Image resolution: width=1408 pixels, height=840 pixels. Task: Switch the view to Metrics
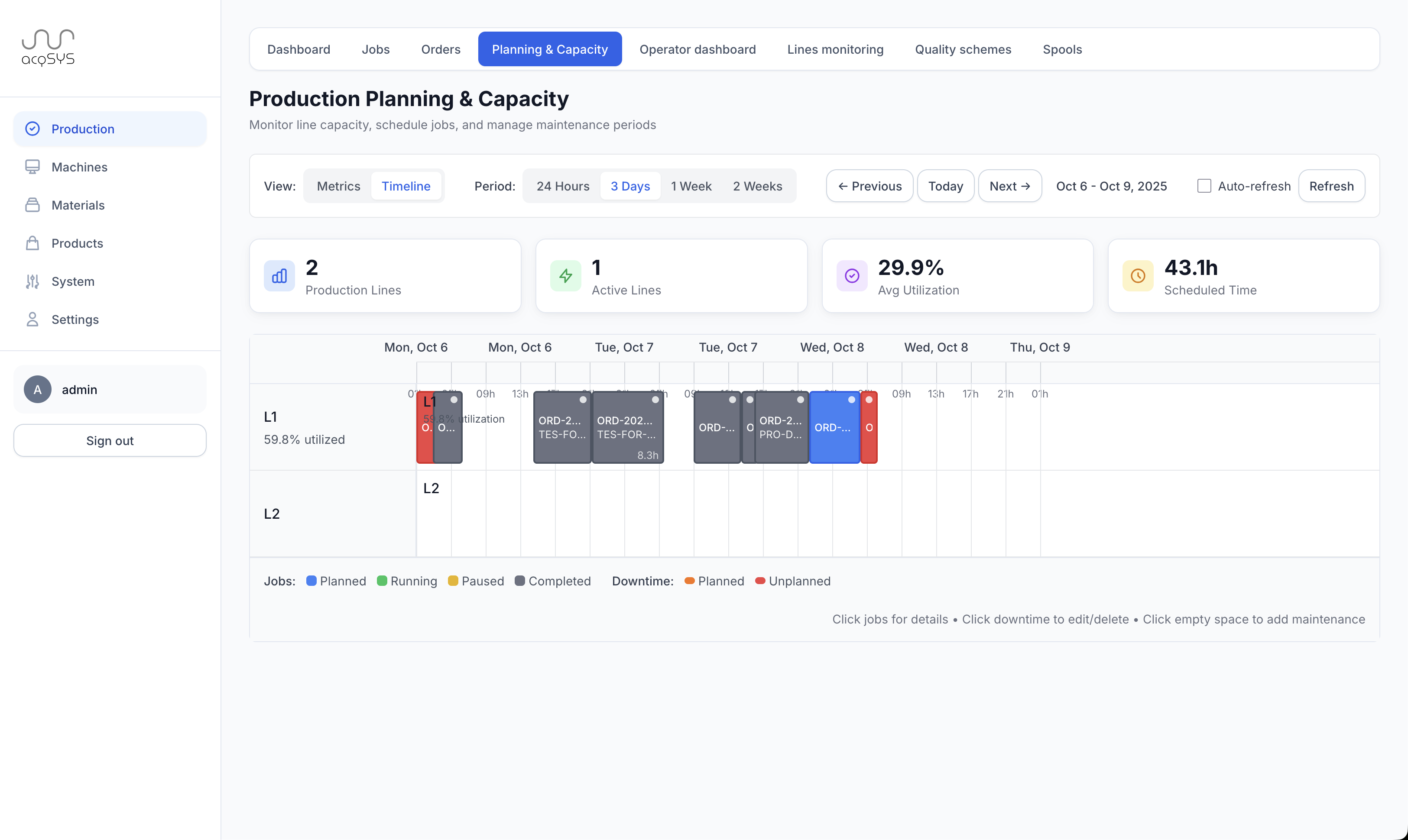[x=338, y=186]
